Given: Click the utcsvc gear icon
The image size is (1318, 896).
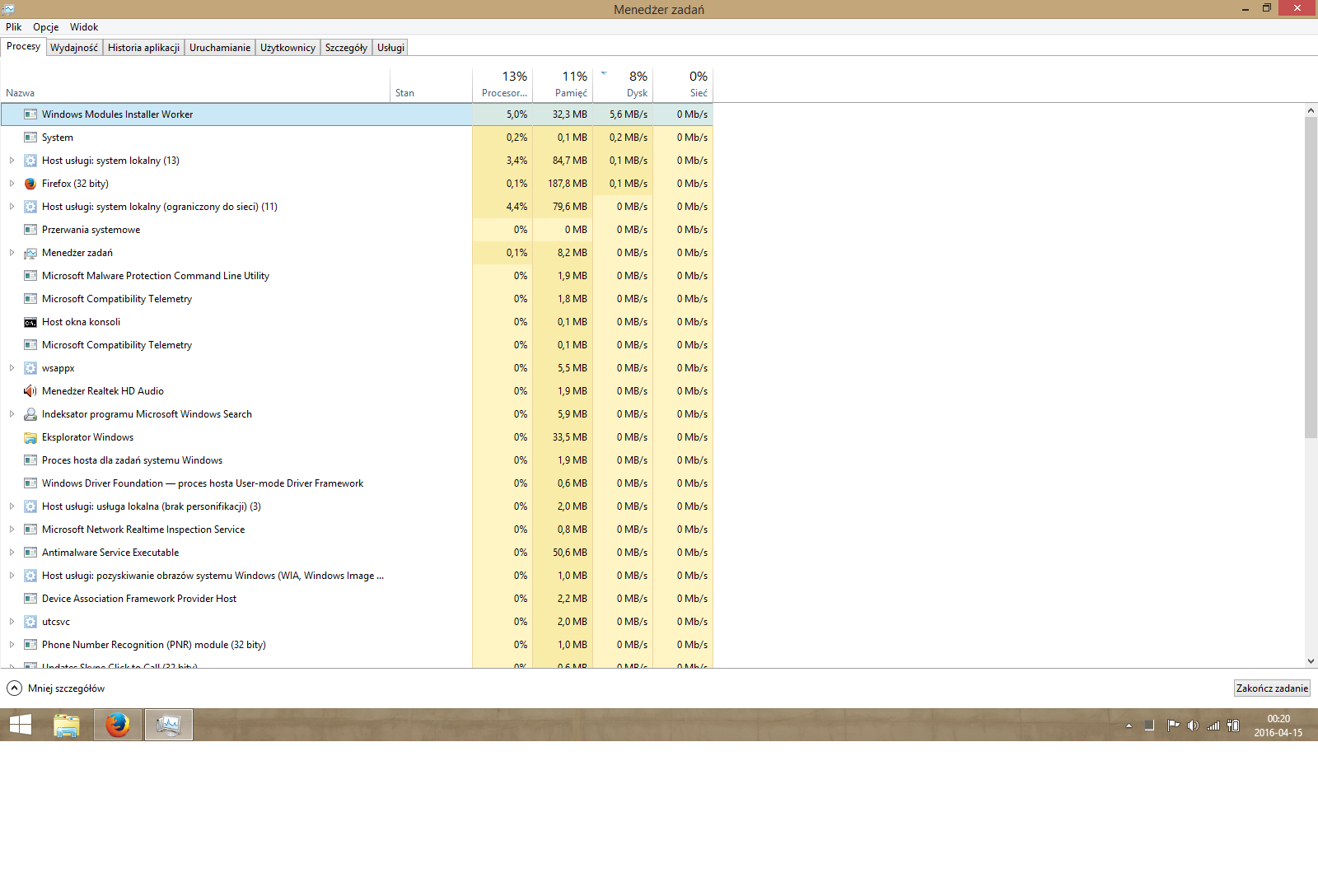Looking at the screenshot, I should pyautogui.click(x=30, y=622).
